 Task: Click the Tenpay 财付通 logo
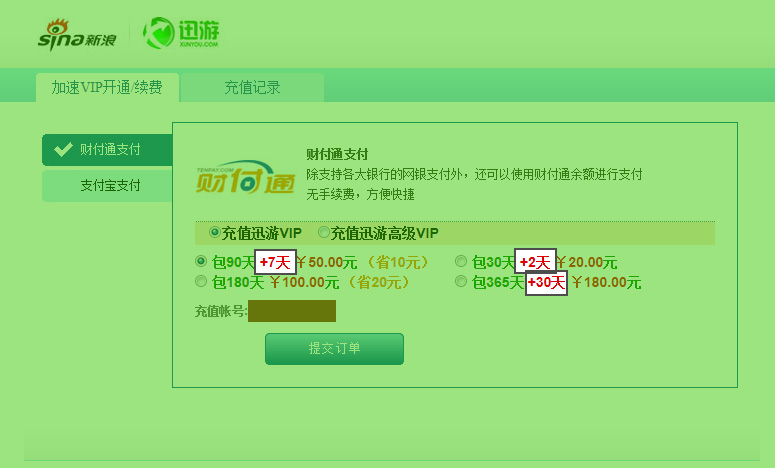(x=245, y=177)
